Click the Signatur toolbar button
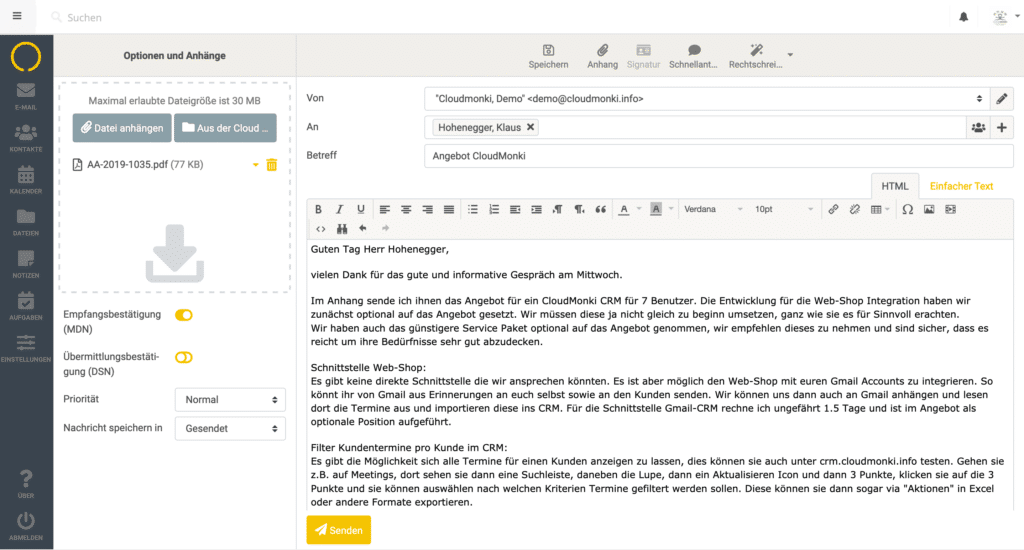 click(x=643, y=56)
